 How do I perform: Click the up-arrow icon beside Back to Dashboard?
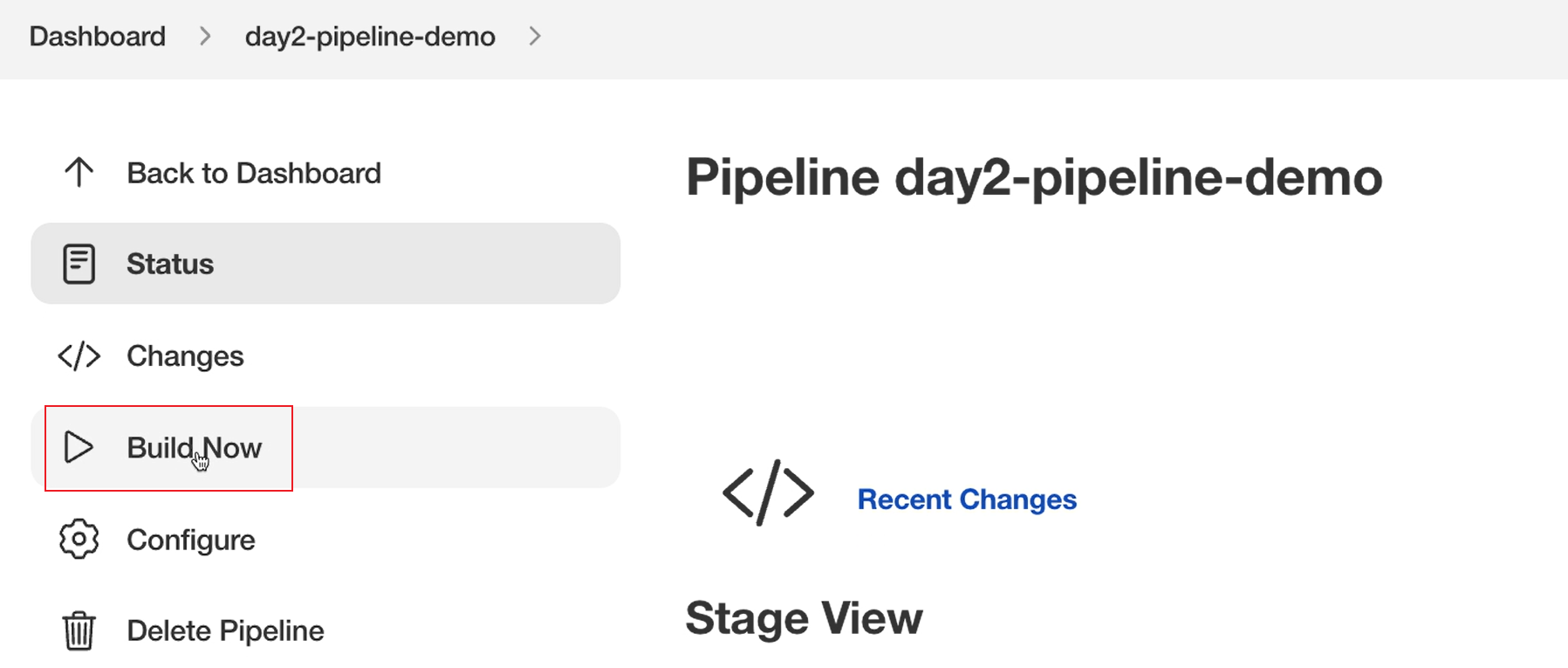pyautogui.click(x=79, y=173)
